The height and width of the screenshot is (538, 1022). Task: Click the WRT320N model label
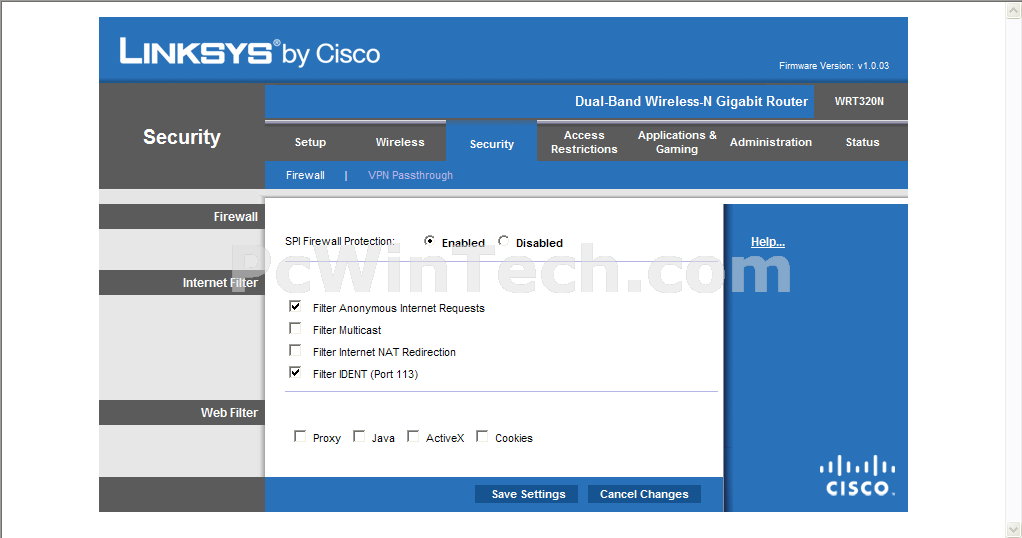point(859,101)
